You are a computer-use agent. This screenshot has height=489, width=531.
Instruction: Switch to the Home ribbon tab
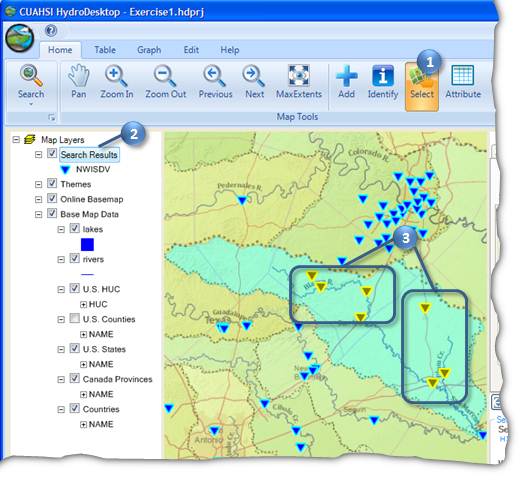[x=60, y=50]
